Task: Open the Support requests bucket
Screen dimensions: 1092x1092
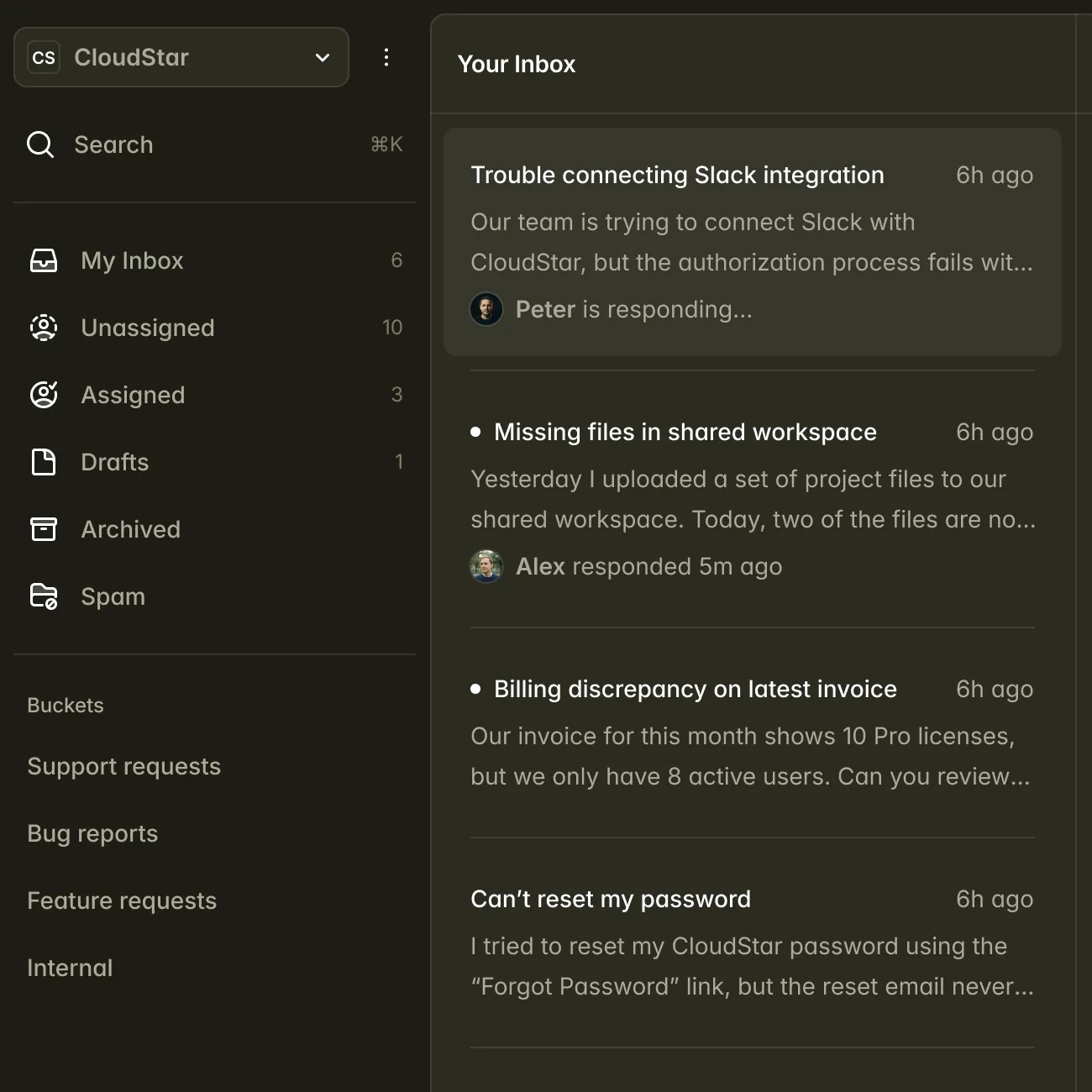Action: [x=124, y=766]
